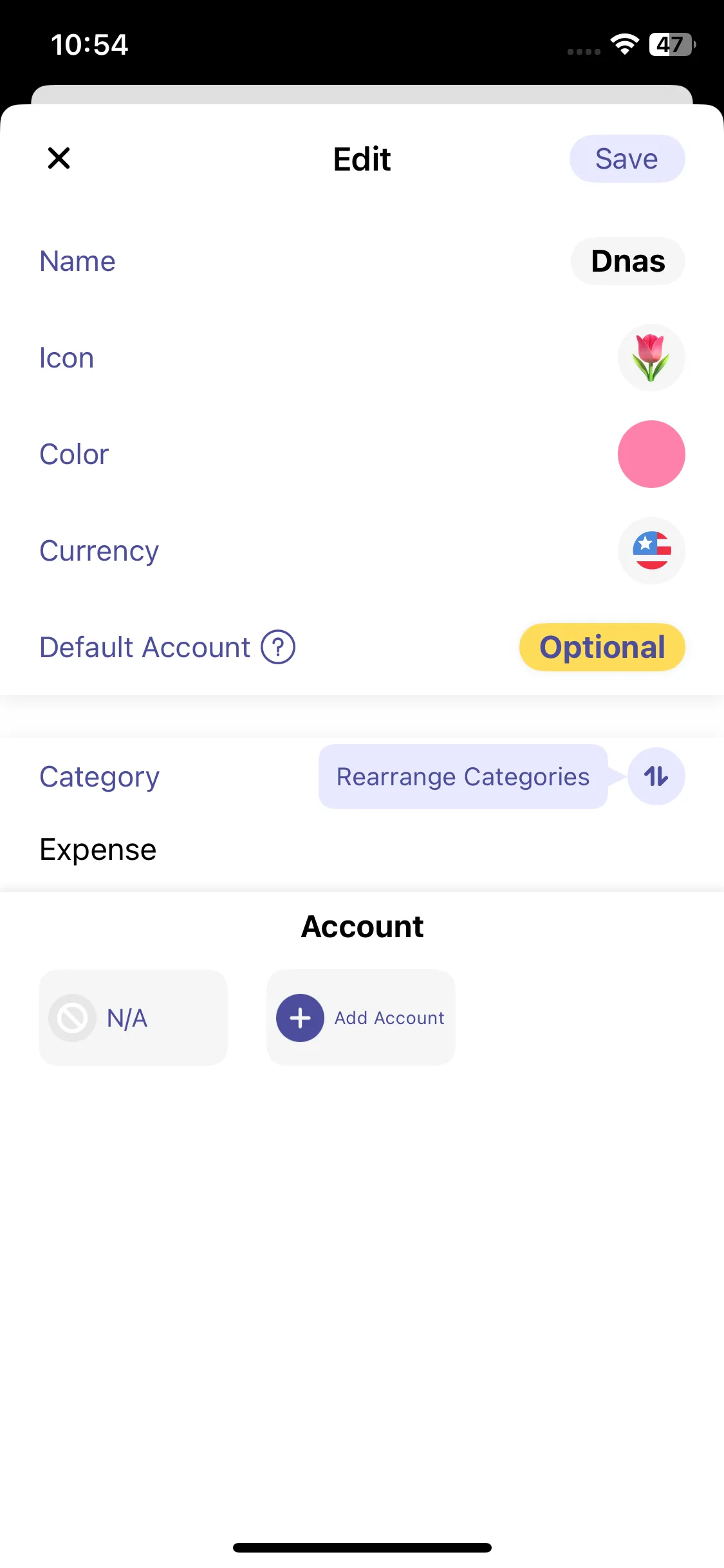Tap the battery indicator icon
724x1568 pixels.
(671, 44)
